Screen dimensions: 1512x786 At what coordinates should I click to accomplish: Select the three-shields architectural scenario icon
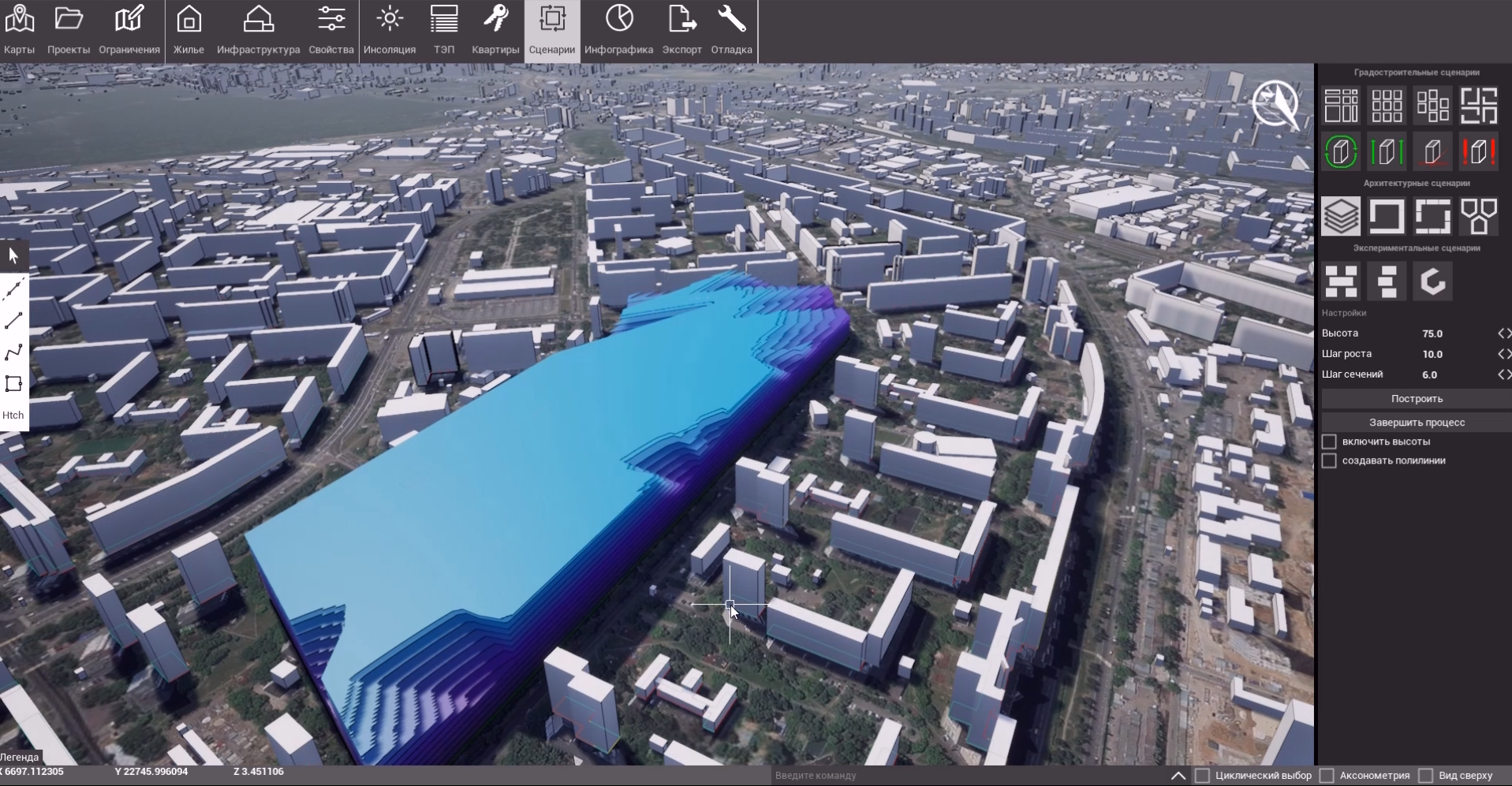coord(1479,216)
